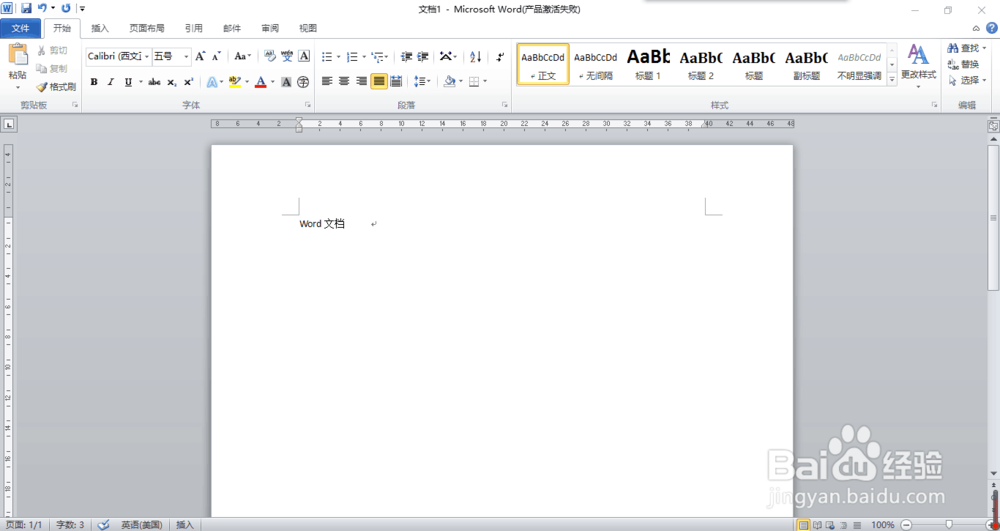This screenshot has width=1000, height=531.
Task: Switch to Page Layout (页面布局) tab
Action: click(x=147, y=28)
